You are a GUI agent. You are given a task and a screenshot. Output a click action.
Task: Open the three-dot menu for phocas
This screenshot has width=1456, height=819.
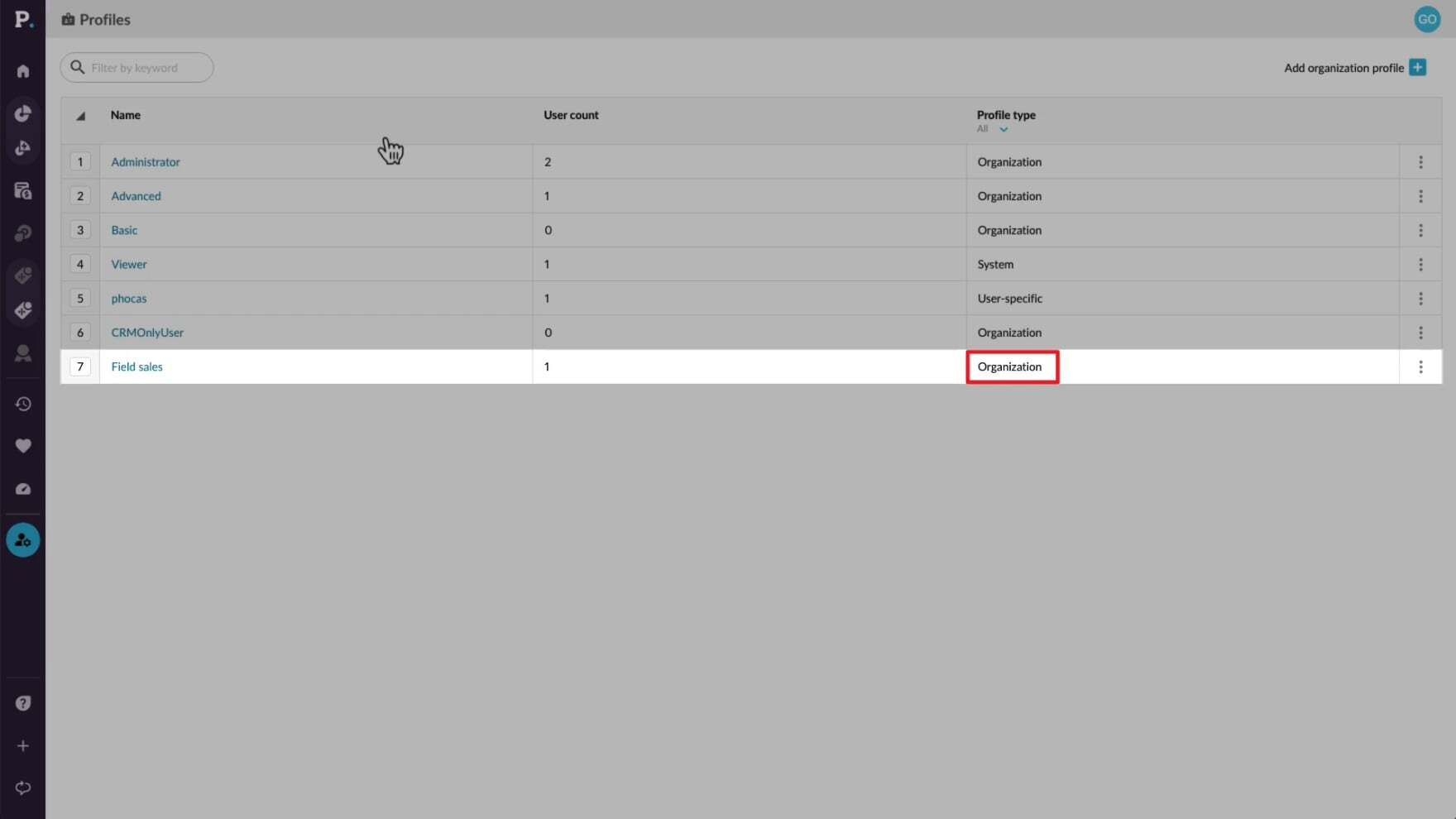click(x=1420, y=299)
